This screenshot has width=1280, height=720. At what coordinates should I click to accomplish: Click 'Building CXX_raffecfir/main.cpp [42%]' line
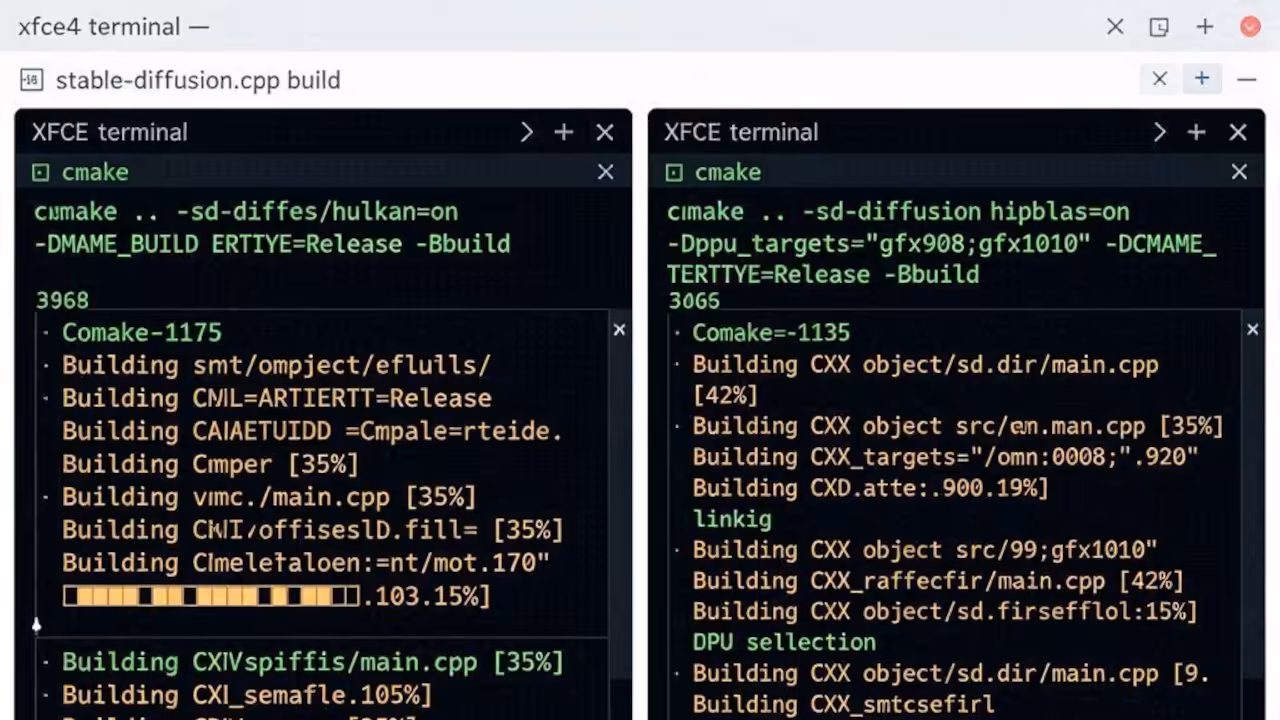[938, 581]
